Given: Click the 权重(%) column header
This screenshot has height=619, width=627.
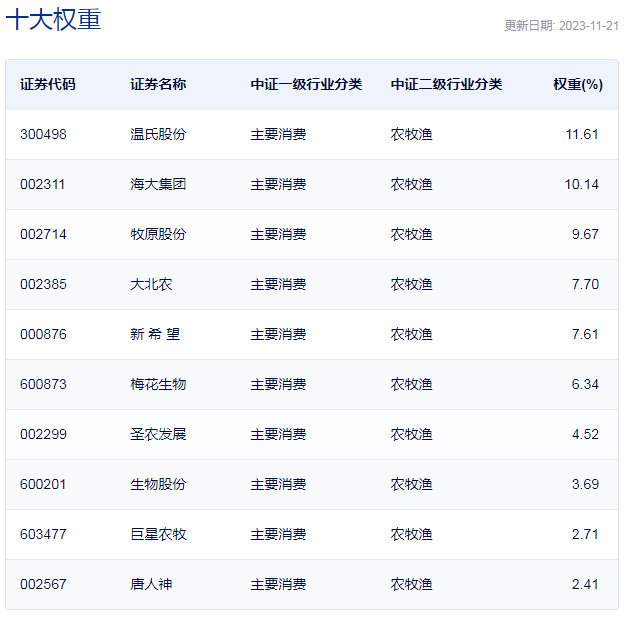Looking at the screenshot, I should coord(578,84).
